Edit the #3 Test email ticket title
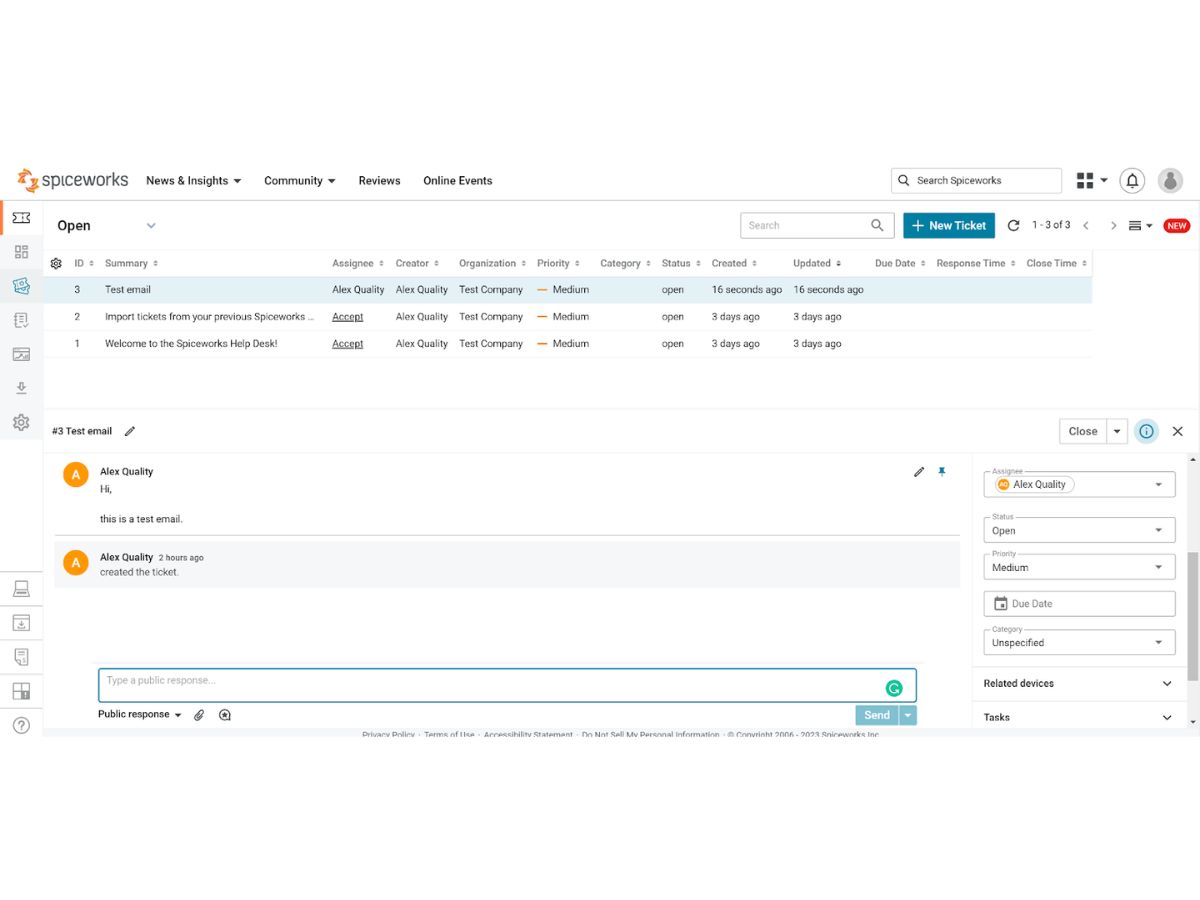 (130, 432)
